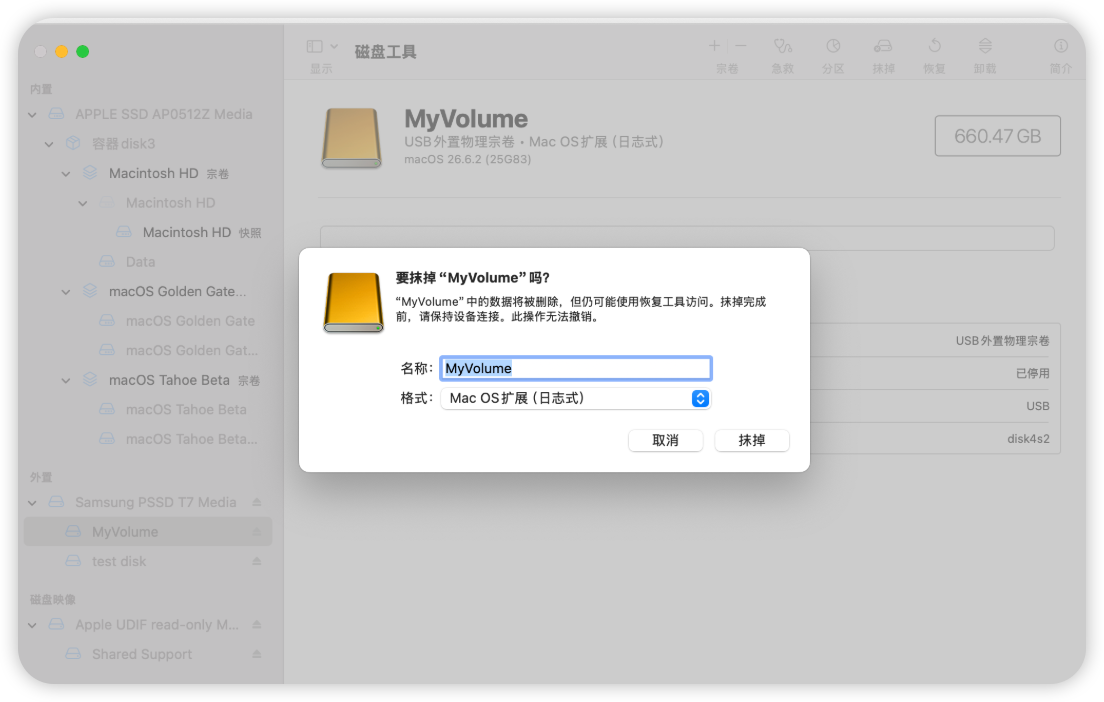The height and width of the screenshot is (702, 1104).
Task: Collapse Samsung PSSD T7 Media chevron
Action: tap(32, 503)
